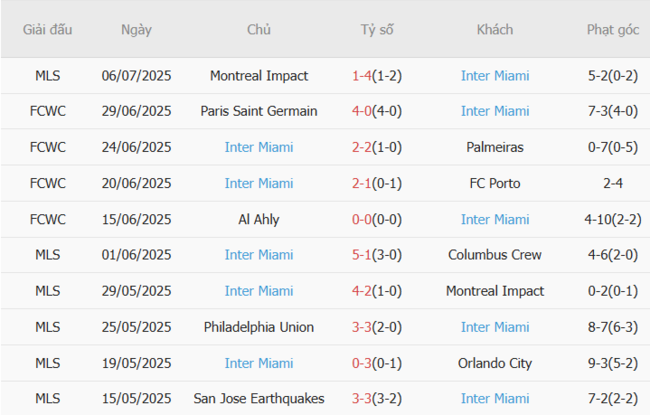
Task: Open the Orlando City team link
Action: click(495, 363)
